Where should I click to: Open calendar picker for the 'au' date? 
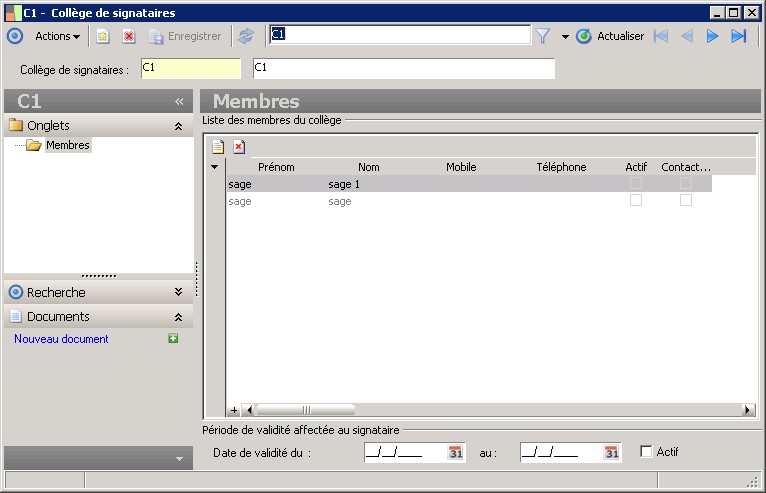pos(612,452)
